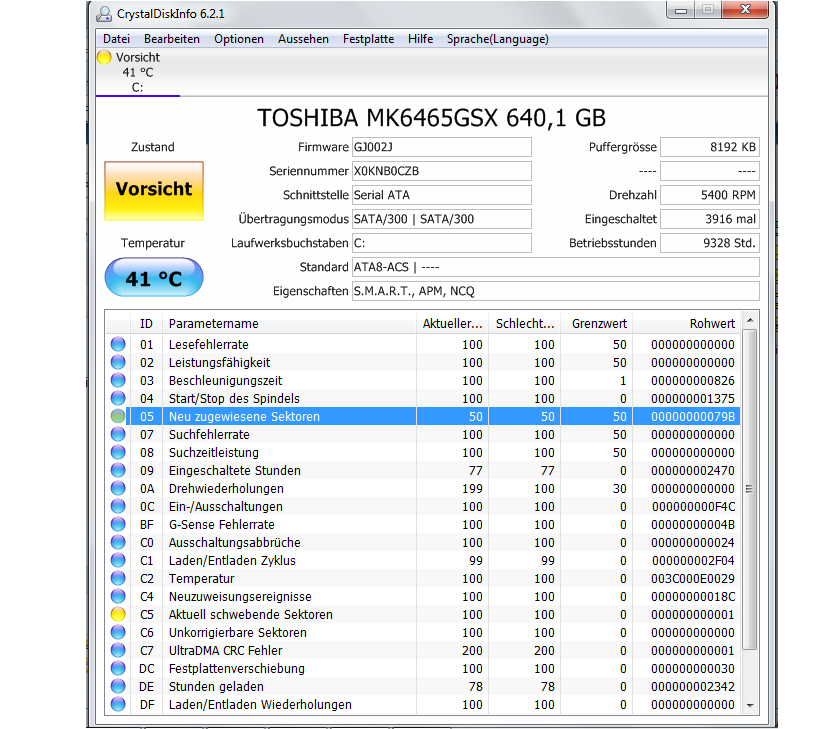Sort by the ID column header
Screen dimensions: 819x729
pyautogui.click(x=146, y=324)
